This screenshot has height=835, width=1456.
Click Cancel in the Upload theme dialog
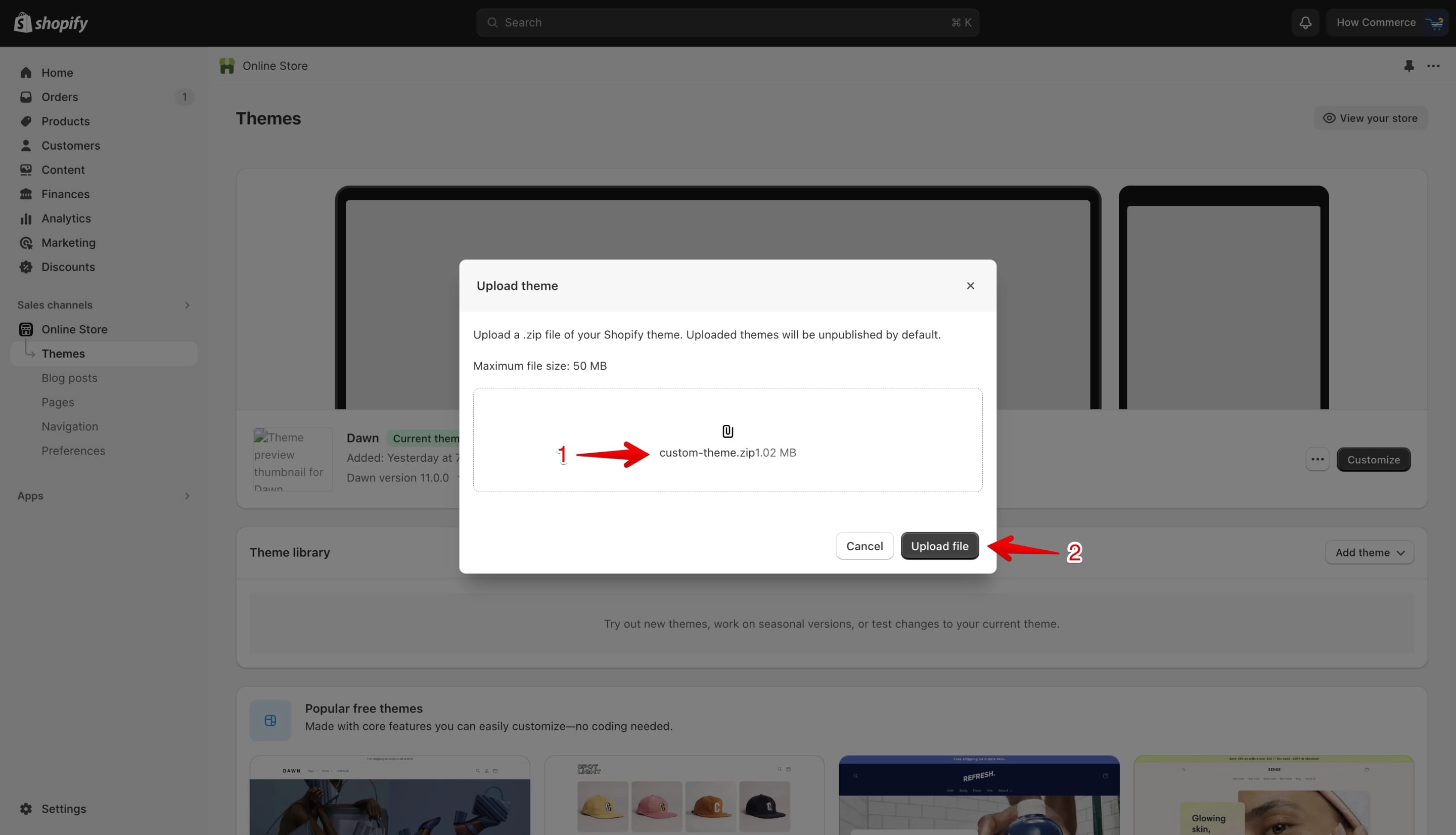pos(864,546)
